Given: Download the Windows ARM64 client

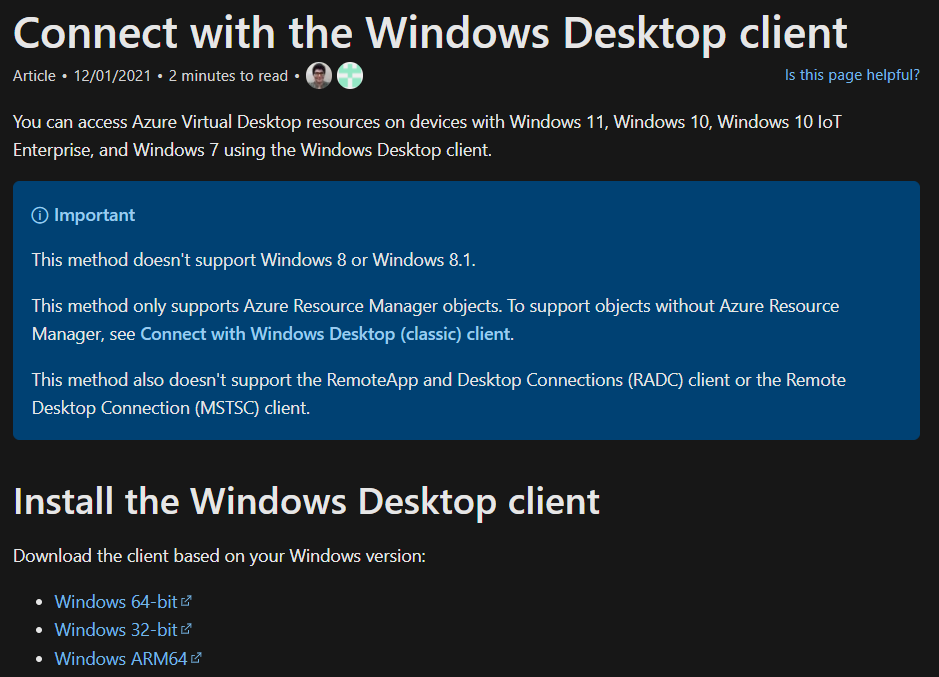Looking at the screenshot, I should point(121,658).
